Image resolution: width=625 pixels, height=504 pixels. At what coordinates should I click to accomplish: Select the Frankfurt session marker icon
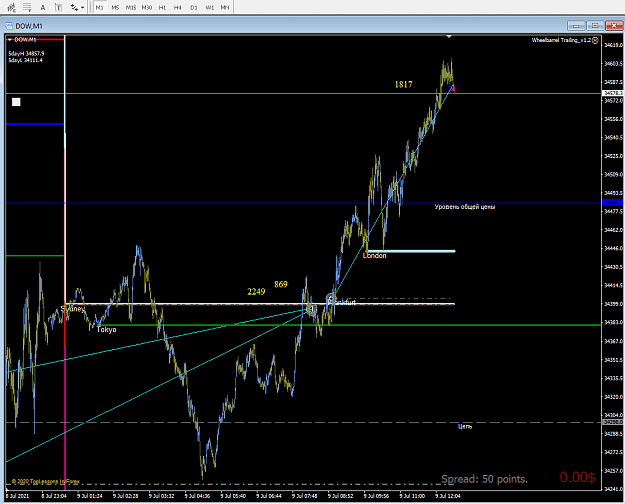pyautogui.click(x=330, y=297)
